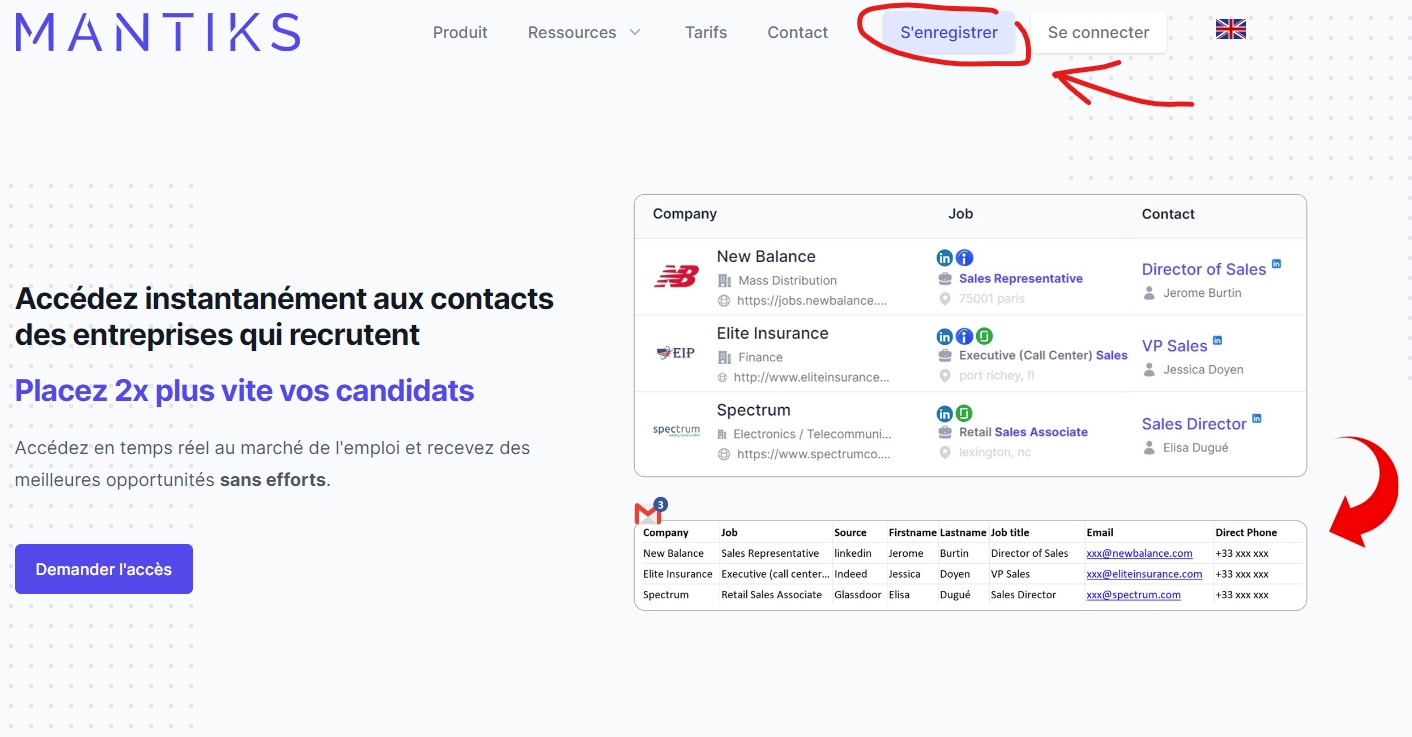Click LinkedIn source icon in Spectrum row

click(945, 413)
